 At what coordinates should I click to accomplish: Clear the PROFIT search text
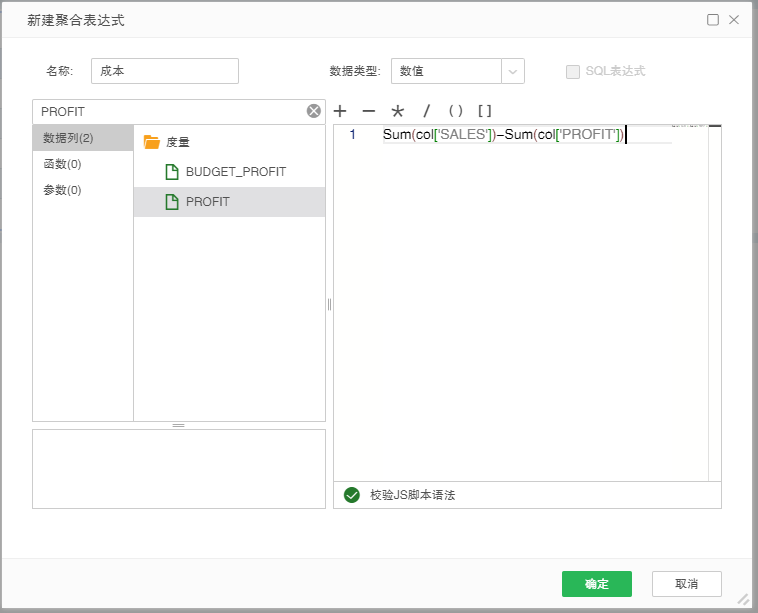click(314, 111)
